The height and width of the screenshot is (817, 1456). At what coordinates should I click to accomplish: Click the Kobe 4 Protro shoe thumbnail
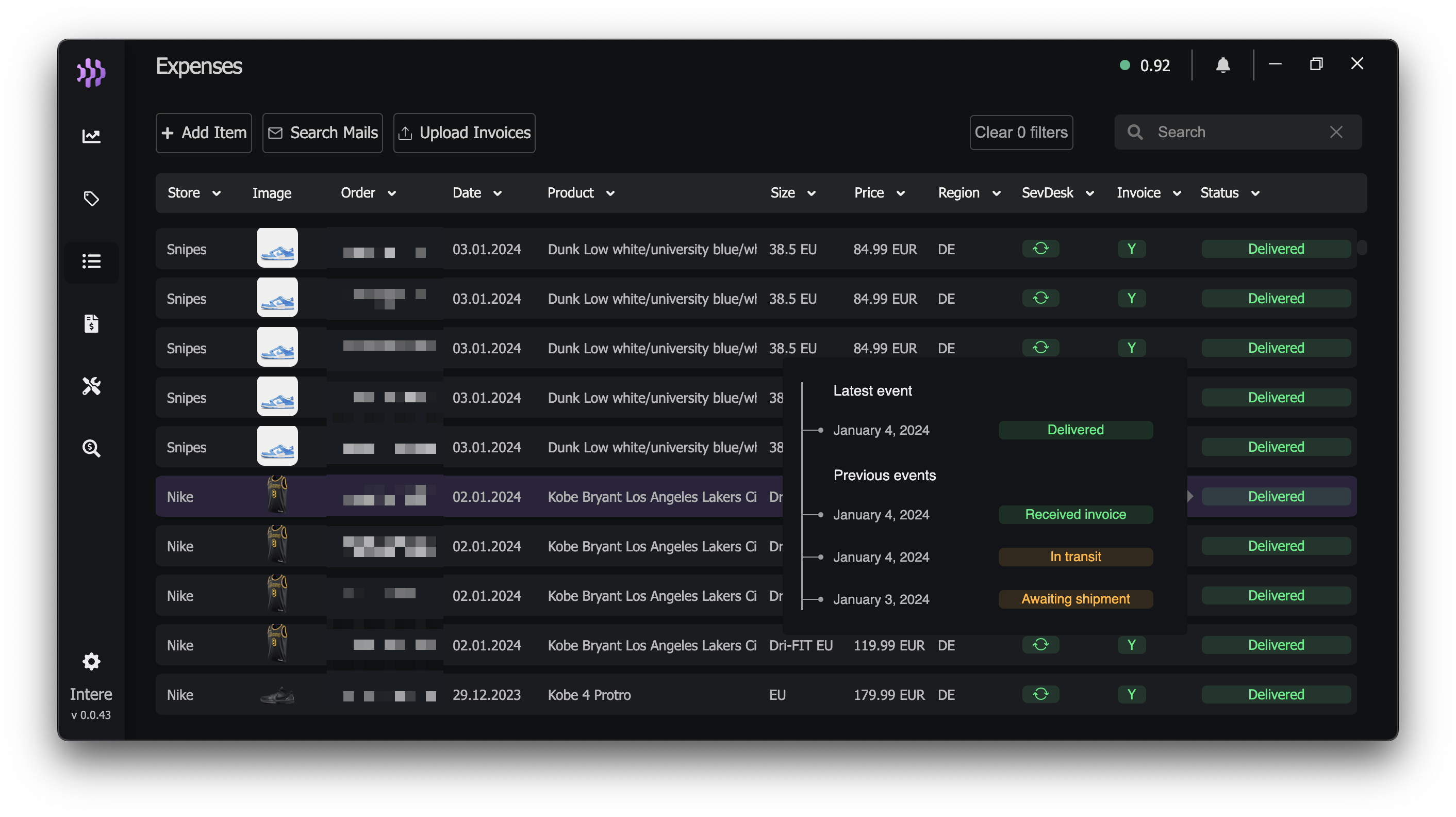pos(277,695)
